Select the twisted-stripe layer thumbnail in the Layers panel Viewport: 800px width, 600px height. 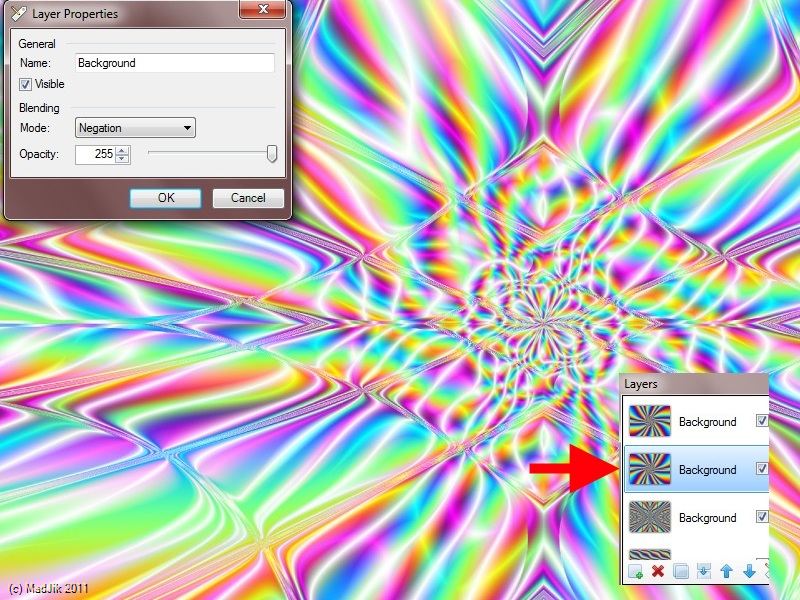tap(649, 554)
